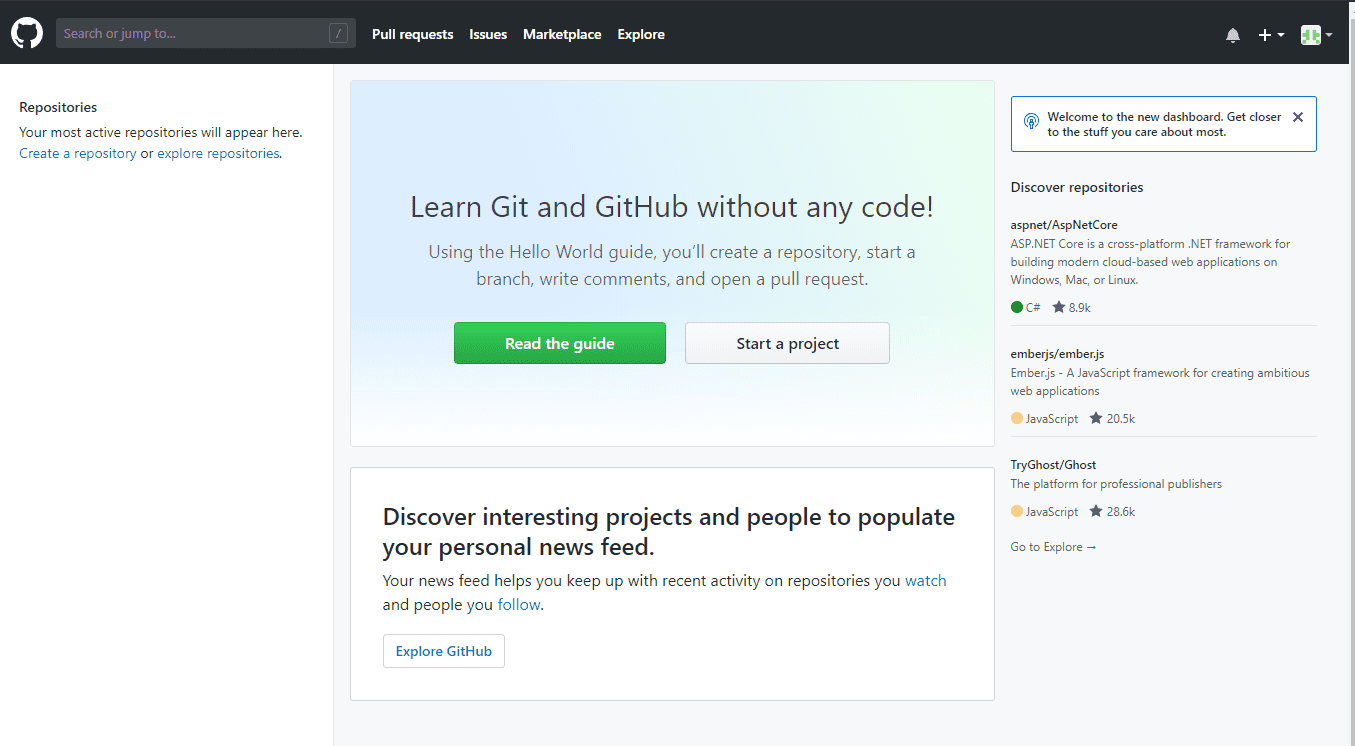Screen dimensions: 1355x746
Task: Open the user avatar menu
Action: 1316,35
